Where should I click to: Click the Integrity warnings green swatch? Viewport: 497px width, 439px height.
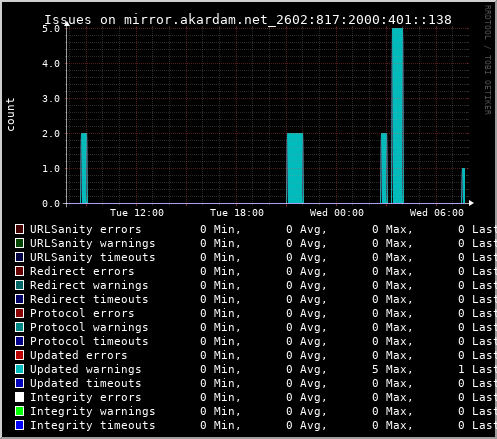tap(19, 411)
